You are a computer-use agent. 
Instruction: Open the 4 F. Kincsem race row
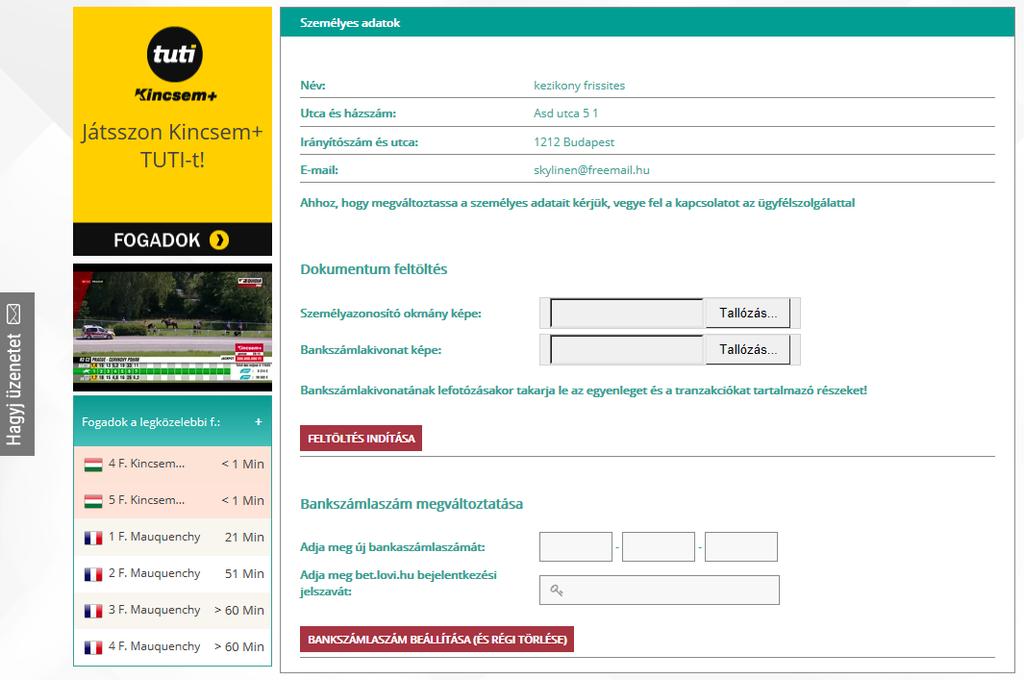(x=172, y=464)
